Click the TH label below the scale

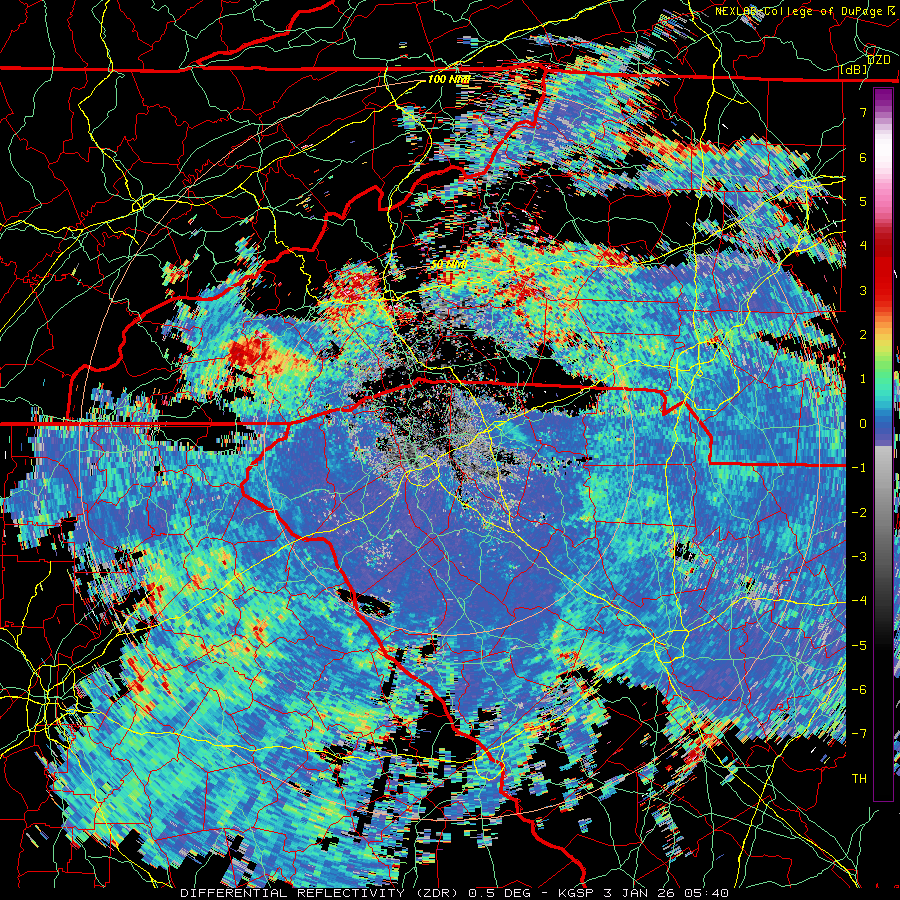[859, 779]
